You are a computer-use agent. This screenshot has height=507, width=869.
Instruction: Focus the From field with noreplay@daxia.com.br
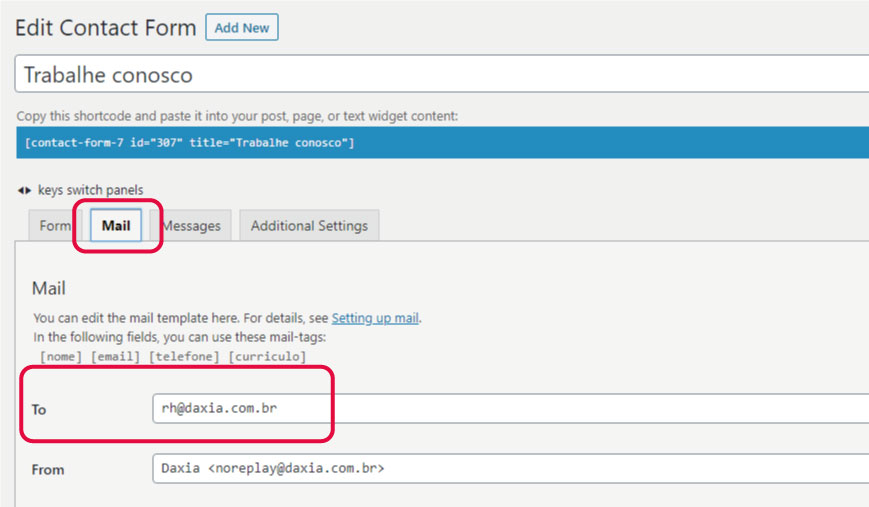pos(510,468)
